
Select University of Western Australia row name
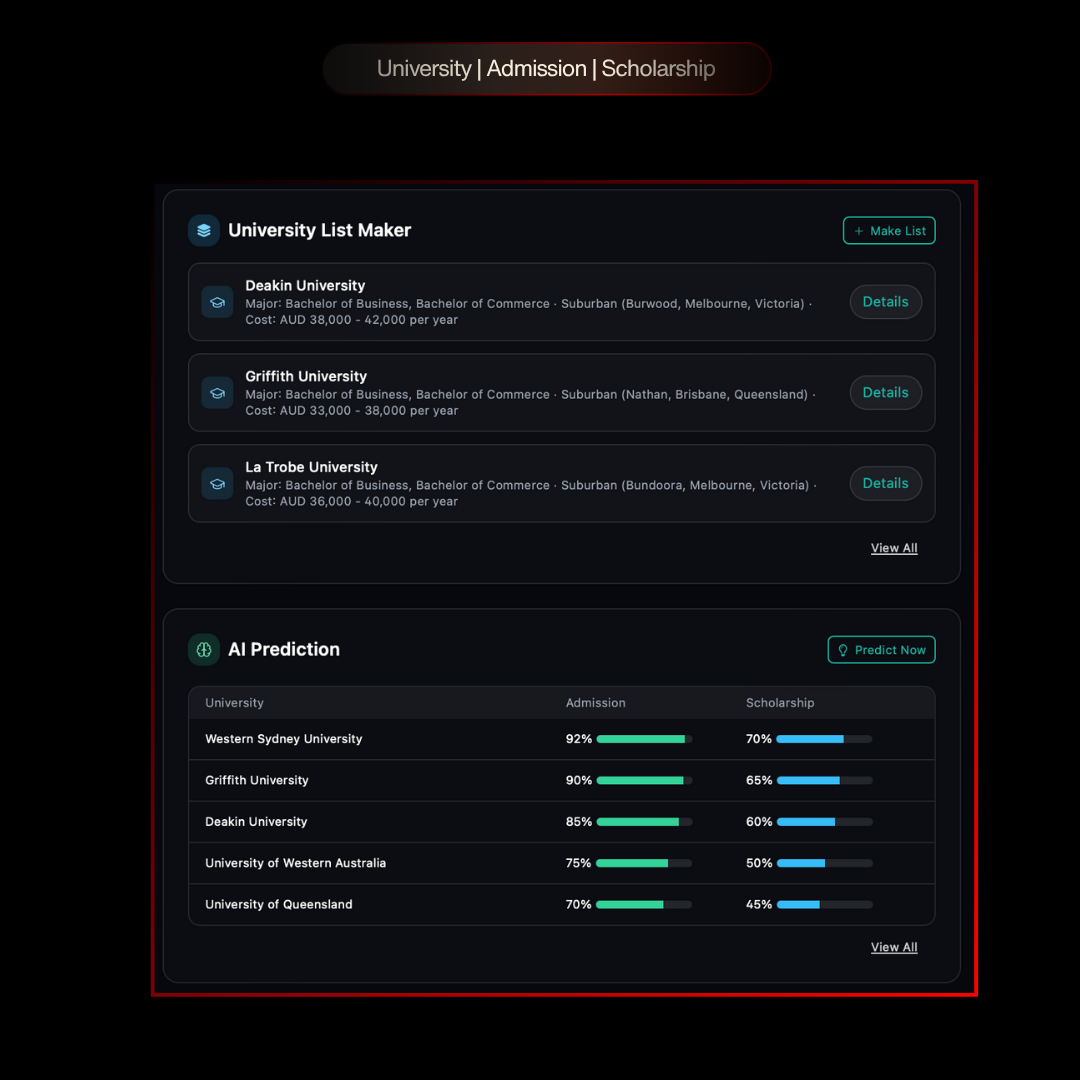coord(295,863)
